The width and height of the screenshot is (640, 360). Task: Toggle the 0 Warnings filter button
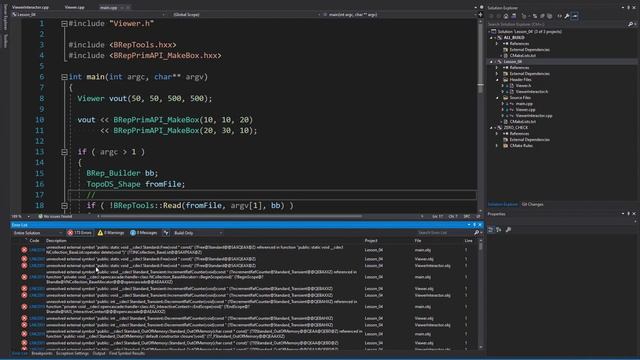[111, 233]
